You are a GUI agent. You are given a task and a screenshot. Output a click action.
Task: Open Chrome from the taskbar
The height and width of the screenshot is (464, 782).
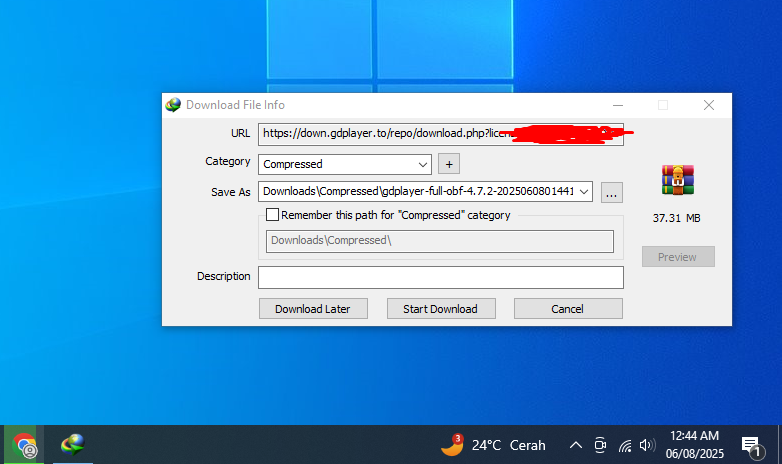[24, 445]
